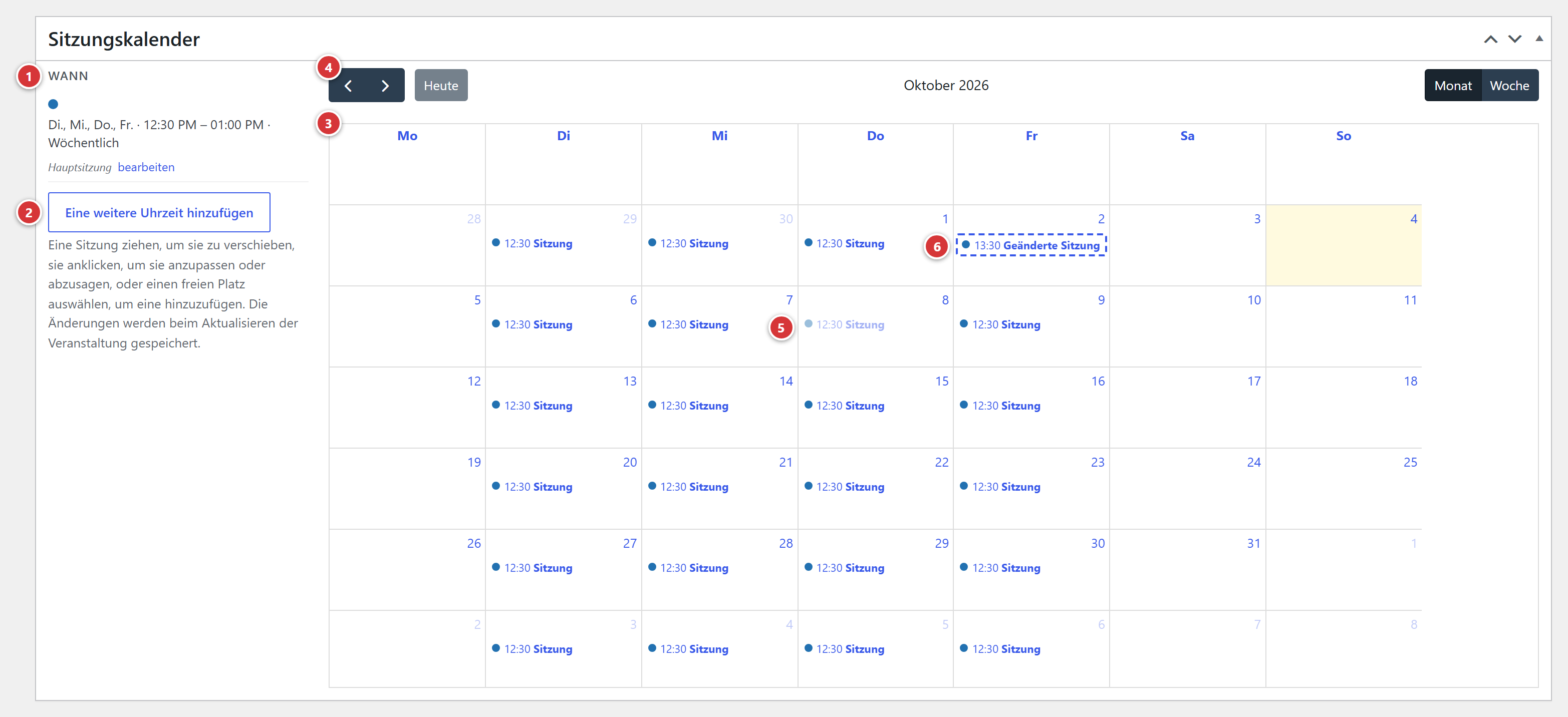Open the 'bearbeiten' link for Hauptsitzung

146,167
